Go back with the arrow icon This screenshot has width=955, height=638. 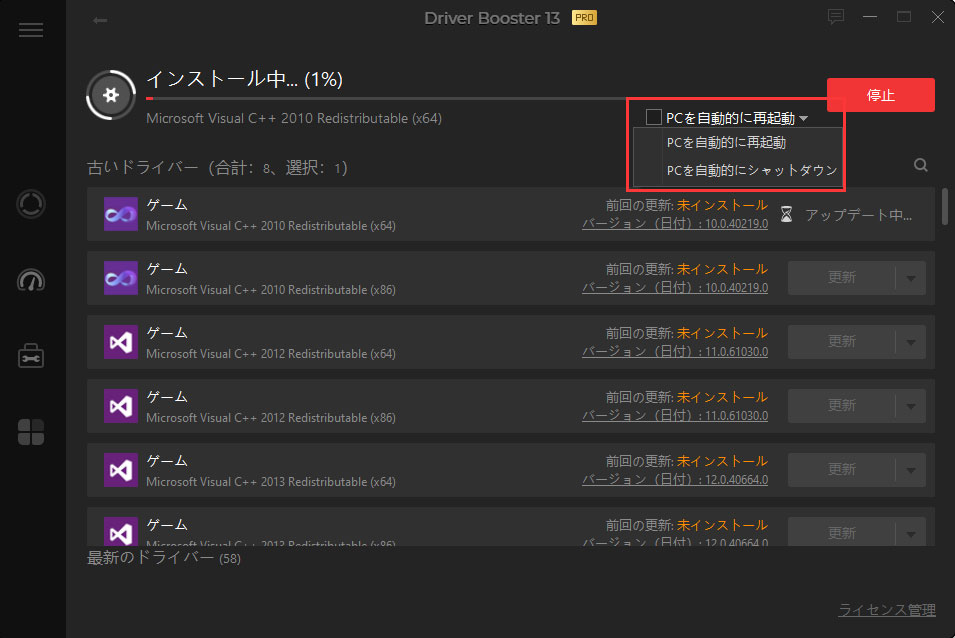click(100, 21)
